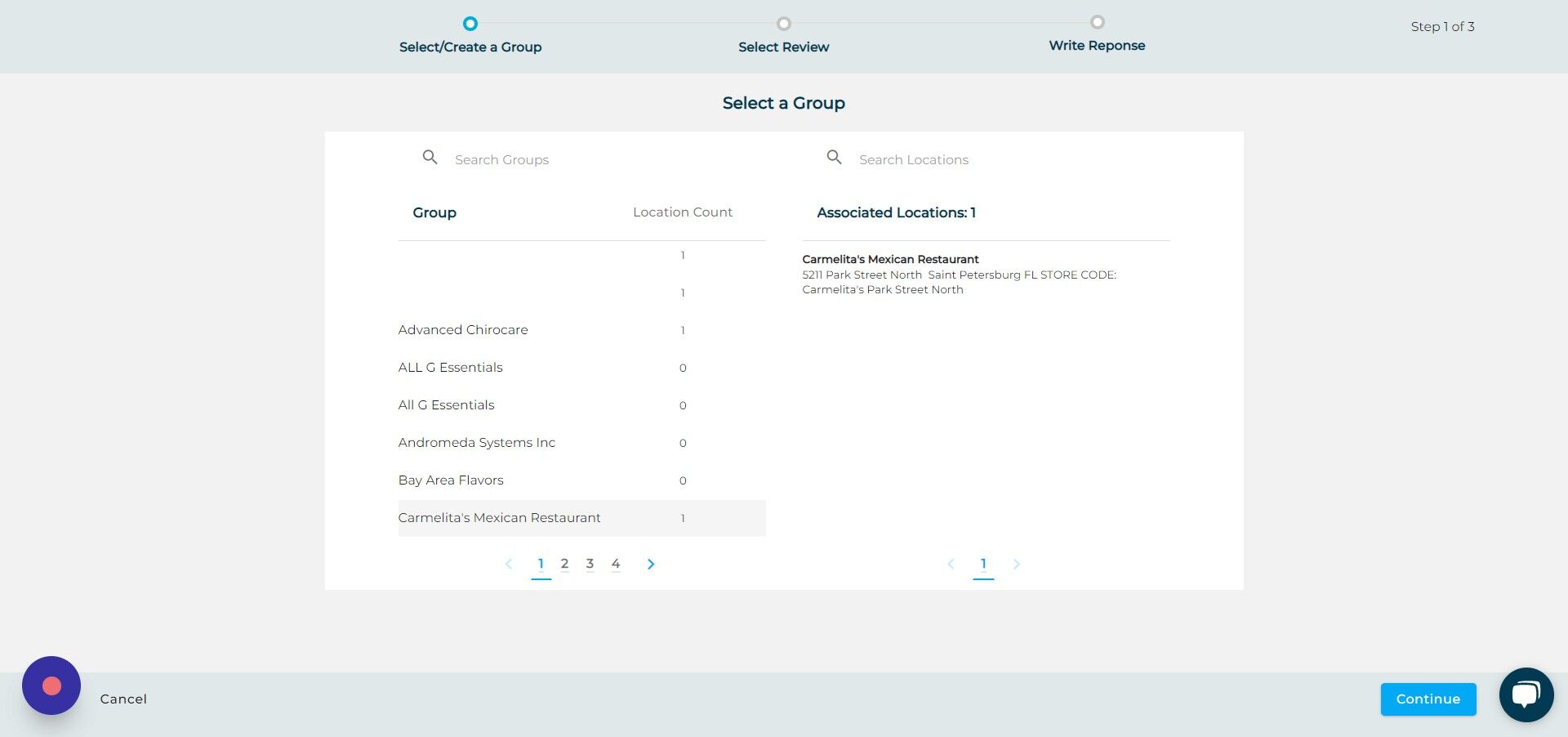The image size is (1568, 737).
Task: Click next arrow in locations pagination
Action: coord(1016,564)
